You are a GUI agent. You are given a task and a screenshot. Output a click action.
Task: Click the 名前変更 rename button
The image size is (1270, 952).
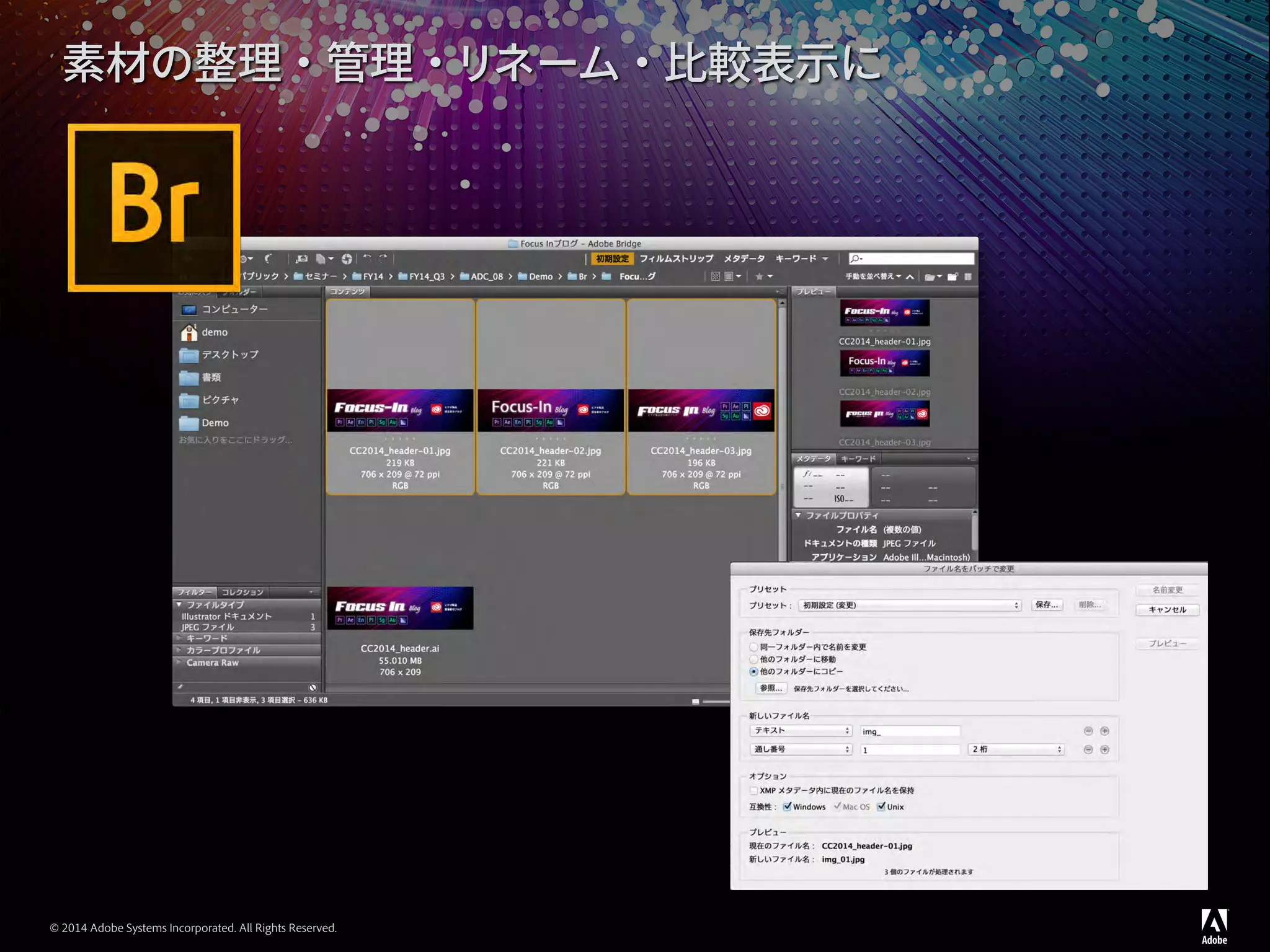tap(1167, 590)
